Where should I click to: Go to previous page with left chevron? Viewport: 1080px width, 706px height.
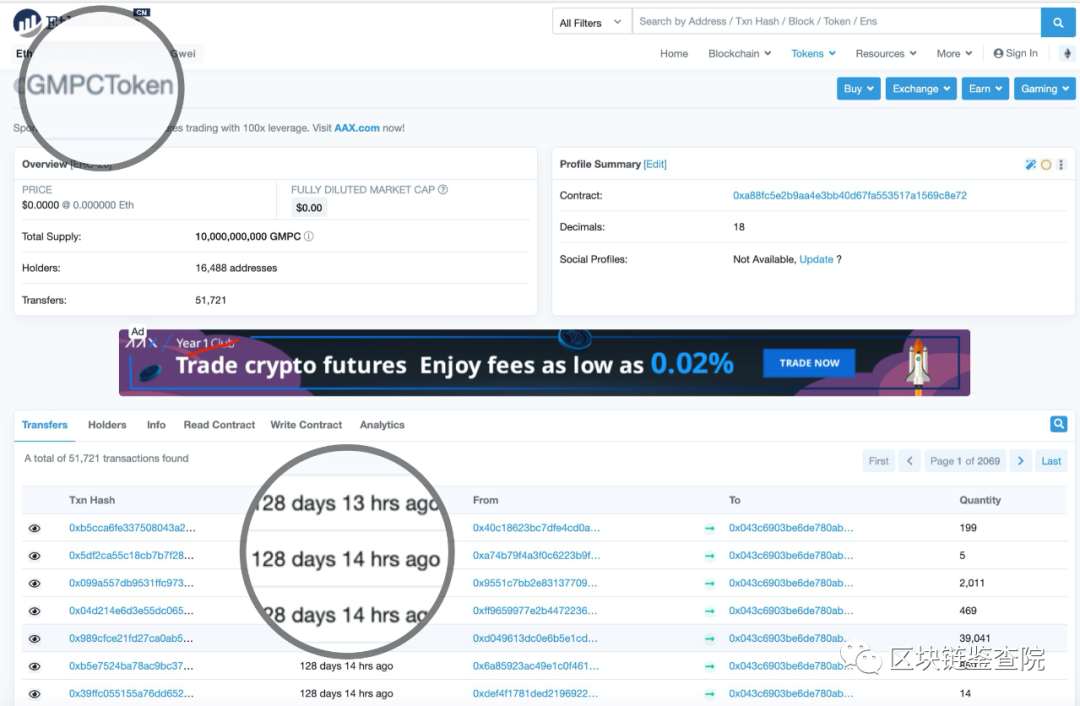pyautogui.click(x=909, y=461)
